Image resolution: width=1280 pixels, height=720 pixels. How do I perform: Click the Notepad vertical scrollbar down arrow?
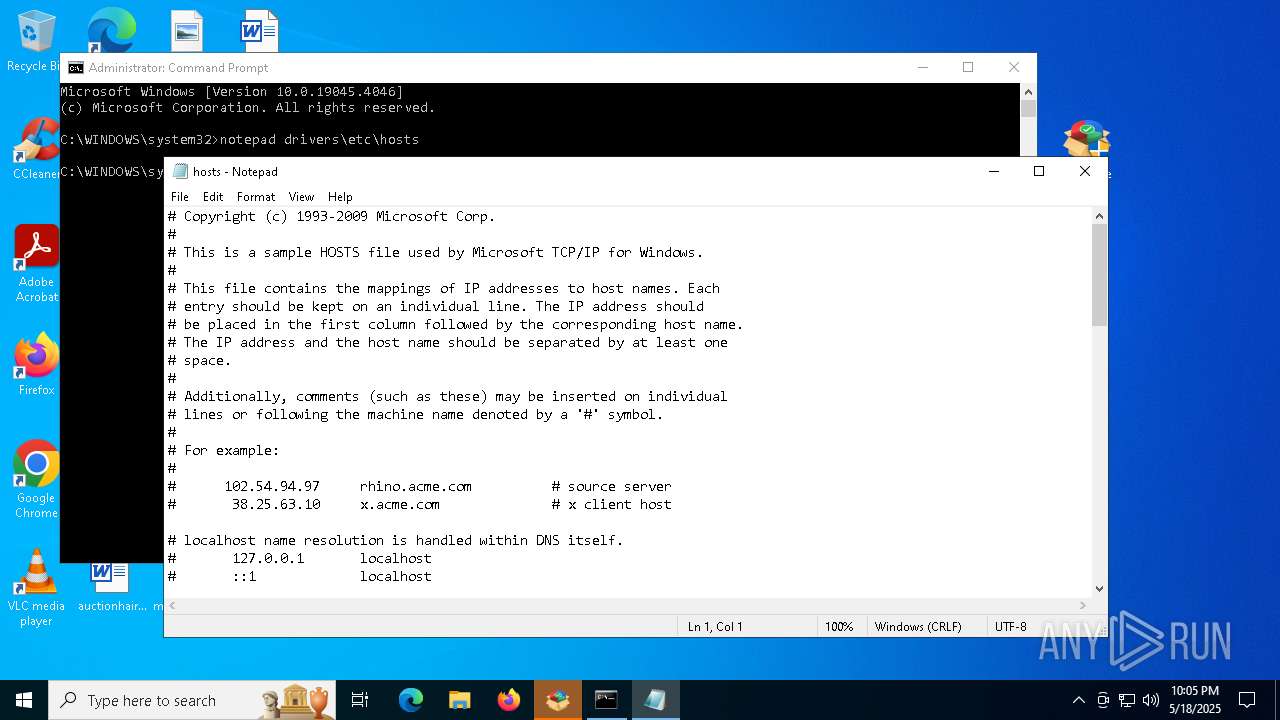coord(1099,589)
